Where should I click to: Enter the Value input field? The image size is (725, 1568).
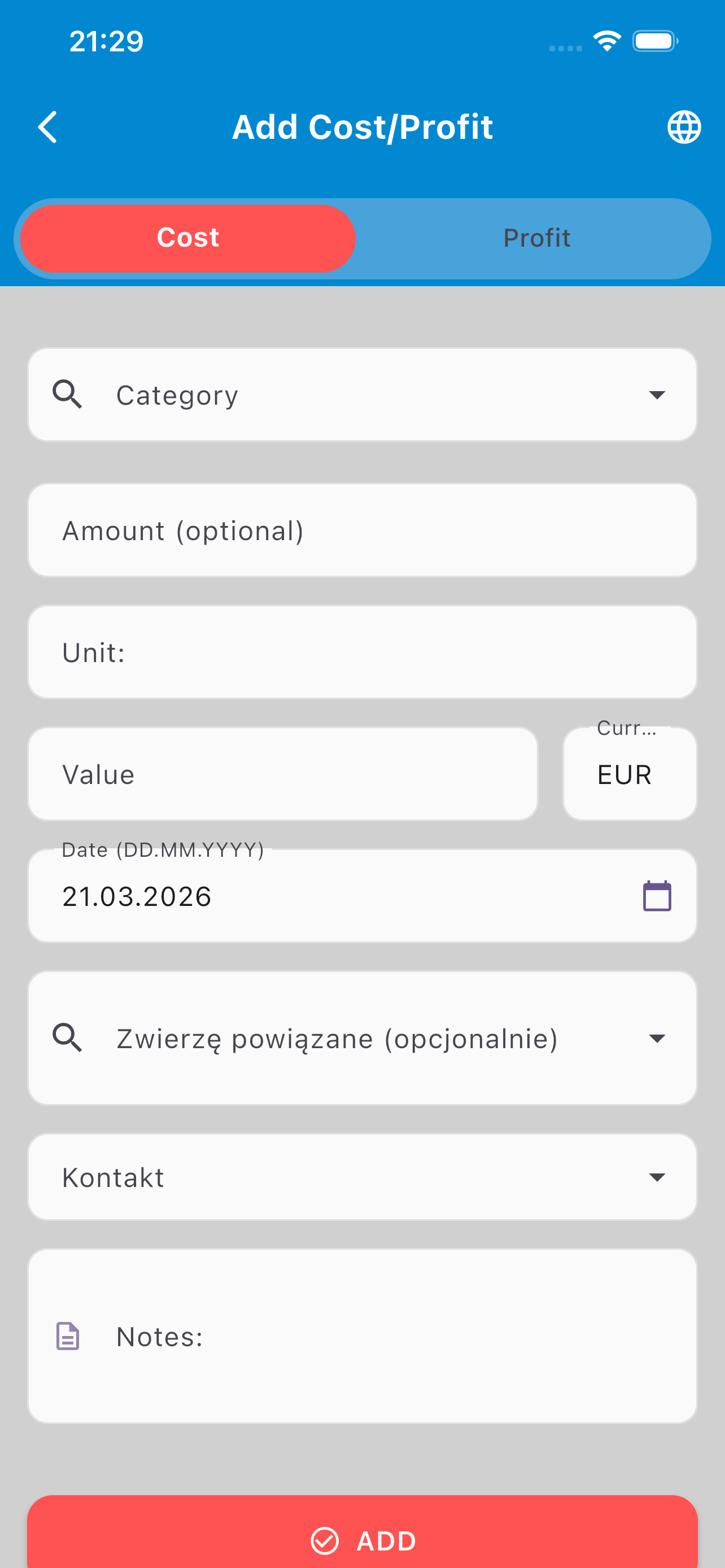(283, 774)
